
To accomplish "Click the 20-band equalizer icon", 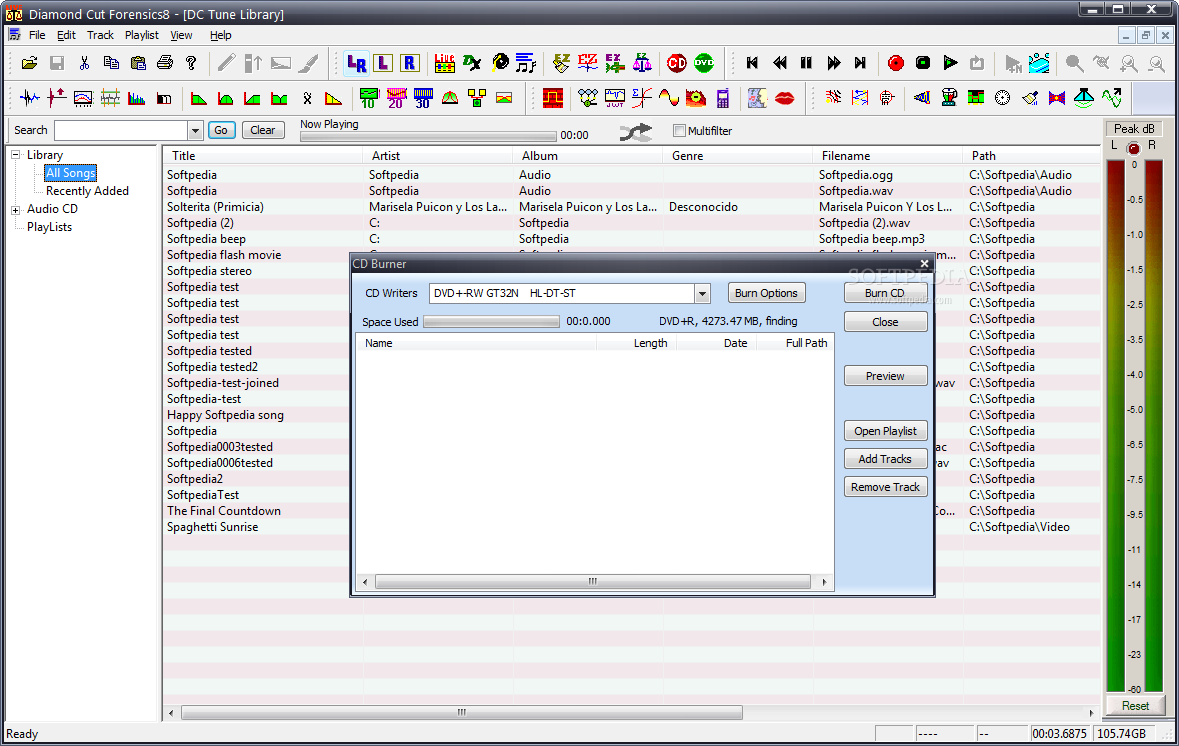I will click(396, 98).
